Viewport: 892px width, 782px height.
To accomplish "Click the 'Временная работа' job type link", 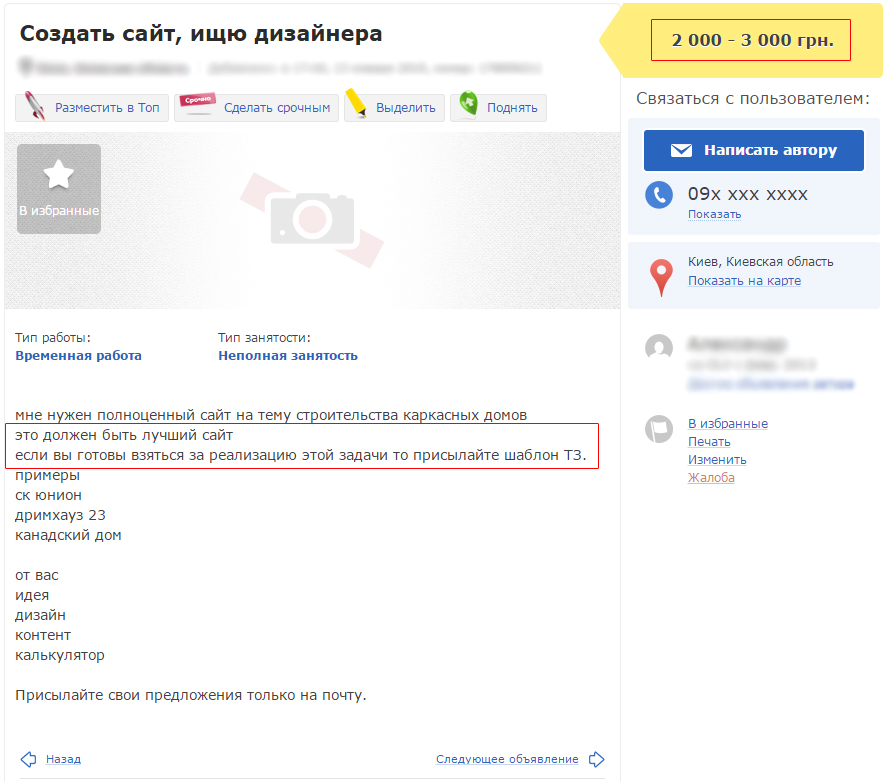I will click(x=78, y=356).
